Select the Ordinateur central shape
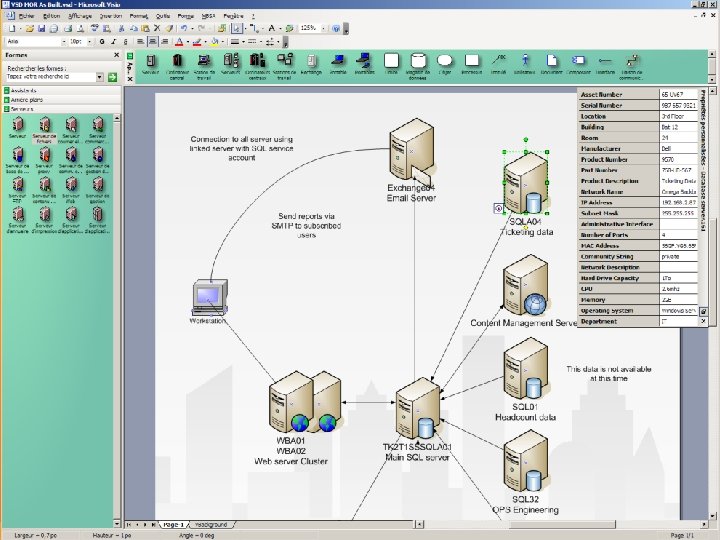Image resolution: width=720 pixels, height=540 pixels. [177, 66]
